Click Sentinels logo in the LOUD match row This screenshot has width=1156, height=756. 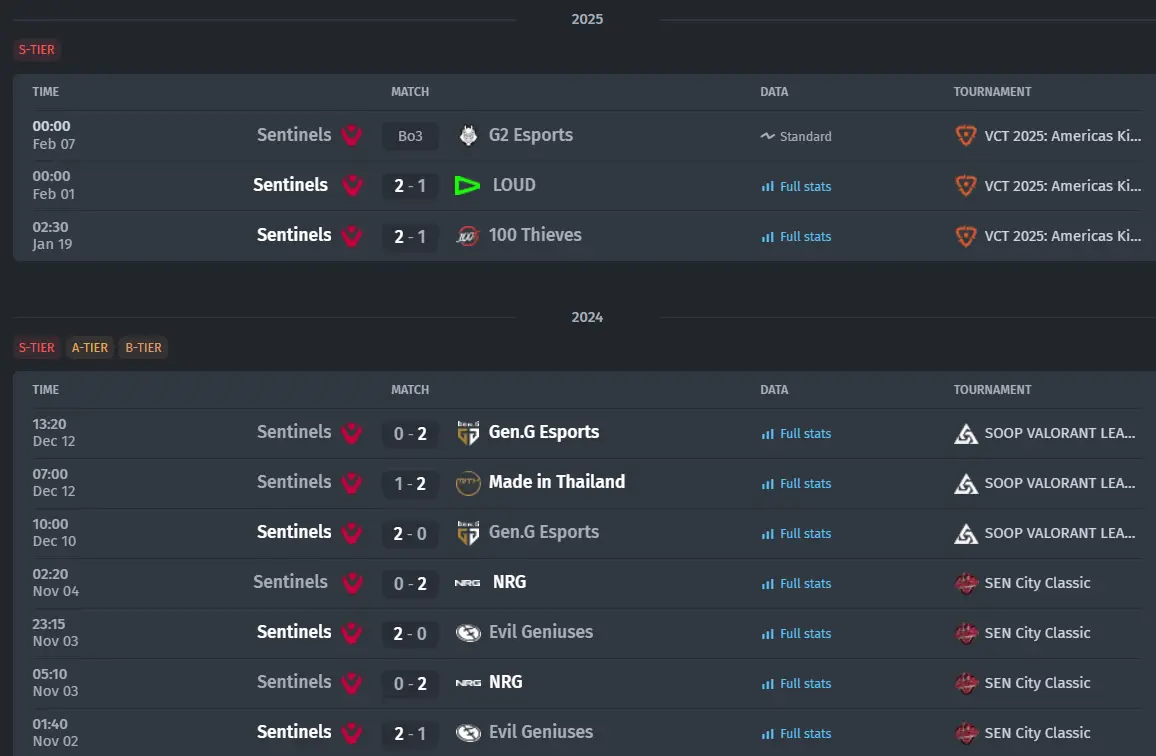coord(352,186)
